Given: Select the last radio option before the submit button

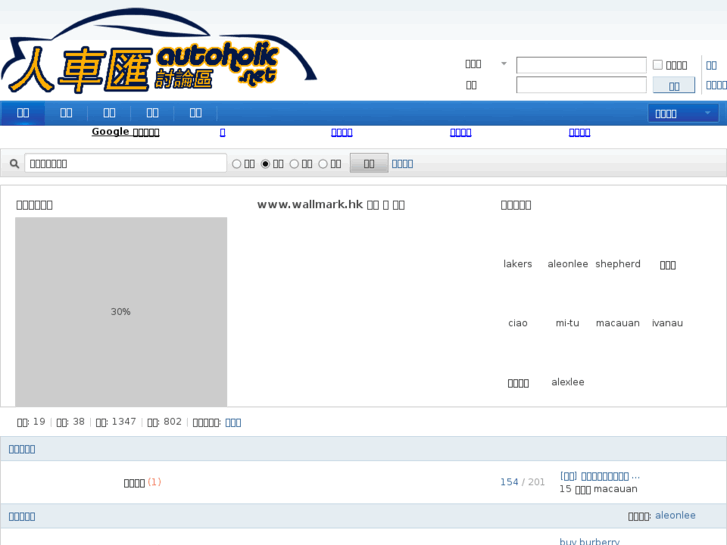Looking at the screenshot, I should point(323,164).
